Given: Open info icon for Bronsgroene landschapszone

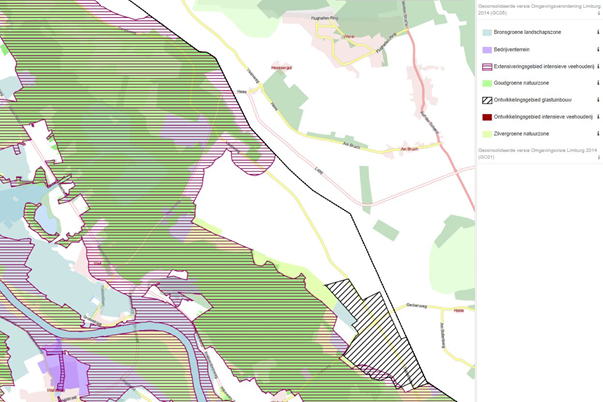Looking at the screenshot, I should coord(598,33).
